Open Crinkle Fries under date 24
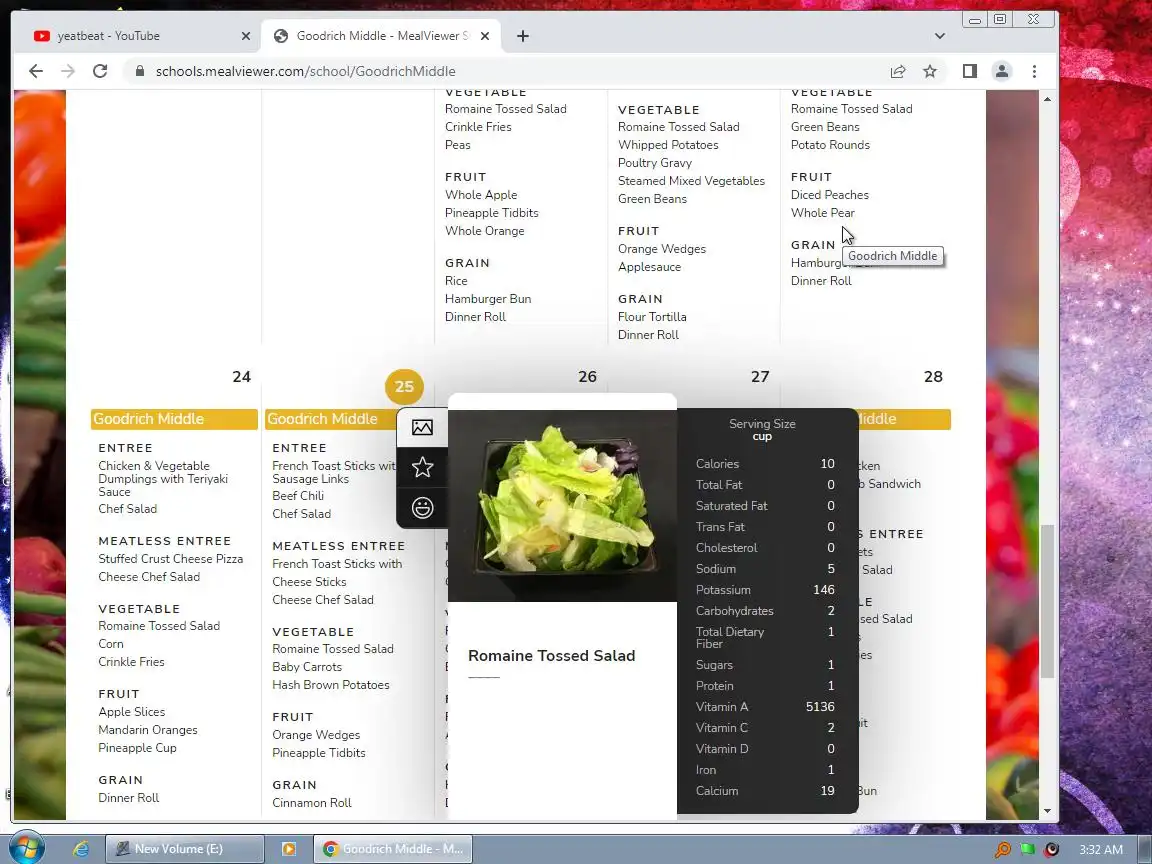Image resolution: width=1152 pixels, height=864 pixels. click(x=132, y=662)
